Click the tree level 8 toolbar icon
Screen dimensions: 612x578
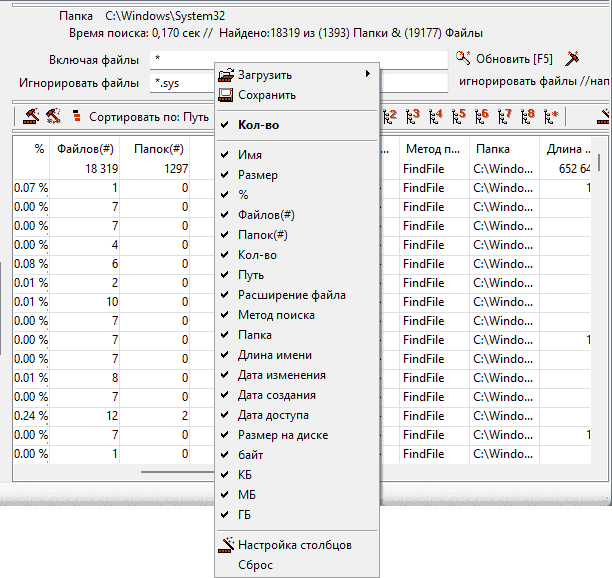(x=528, y=116)
